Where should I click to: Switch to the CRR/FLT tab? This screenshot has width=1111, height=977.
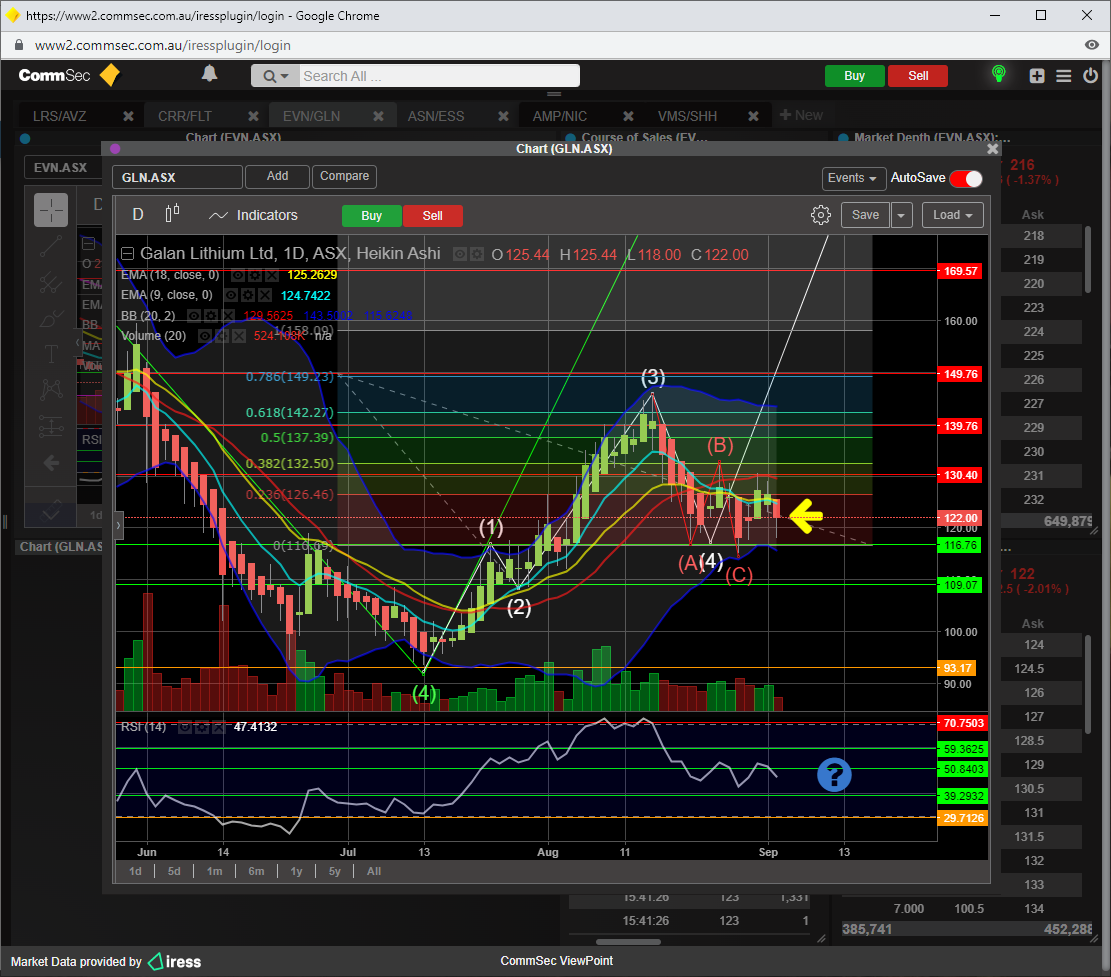pos(184,116)
